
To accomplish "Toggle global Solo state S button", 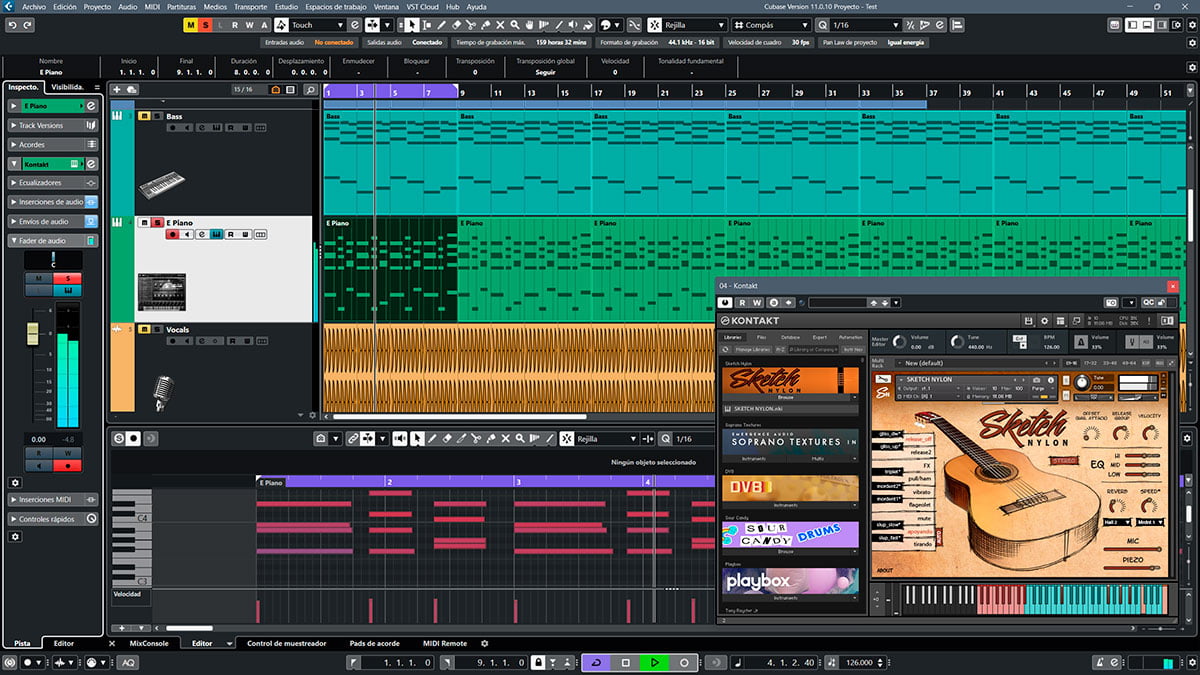I will [205, 25].
